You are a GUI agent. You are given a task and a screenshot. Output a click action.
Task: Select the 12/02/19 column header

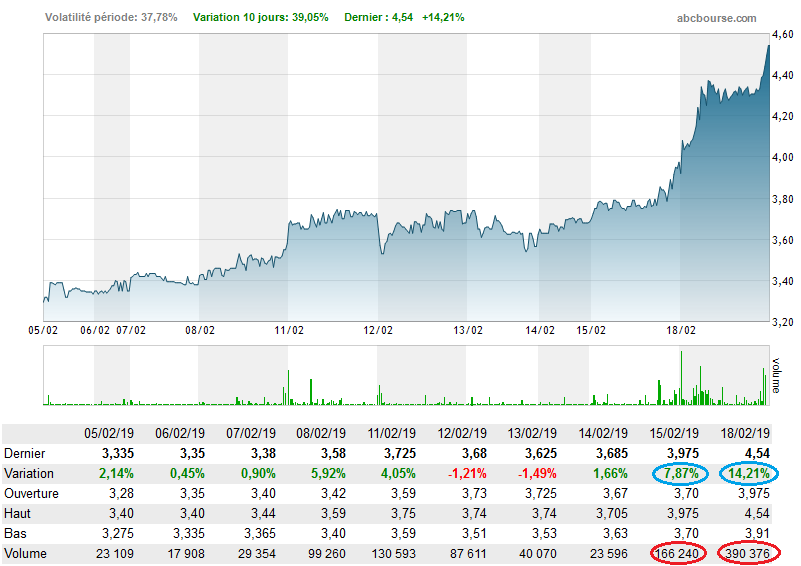click(x=462, y=433)
